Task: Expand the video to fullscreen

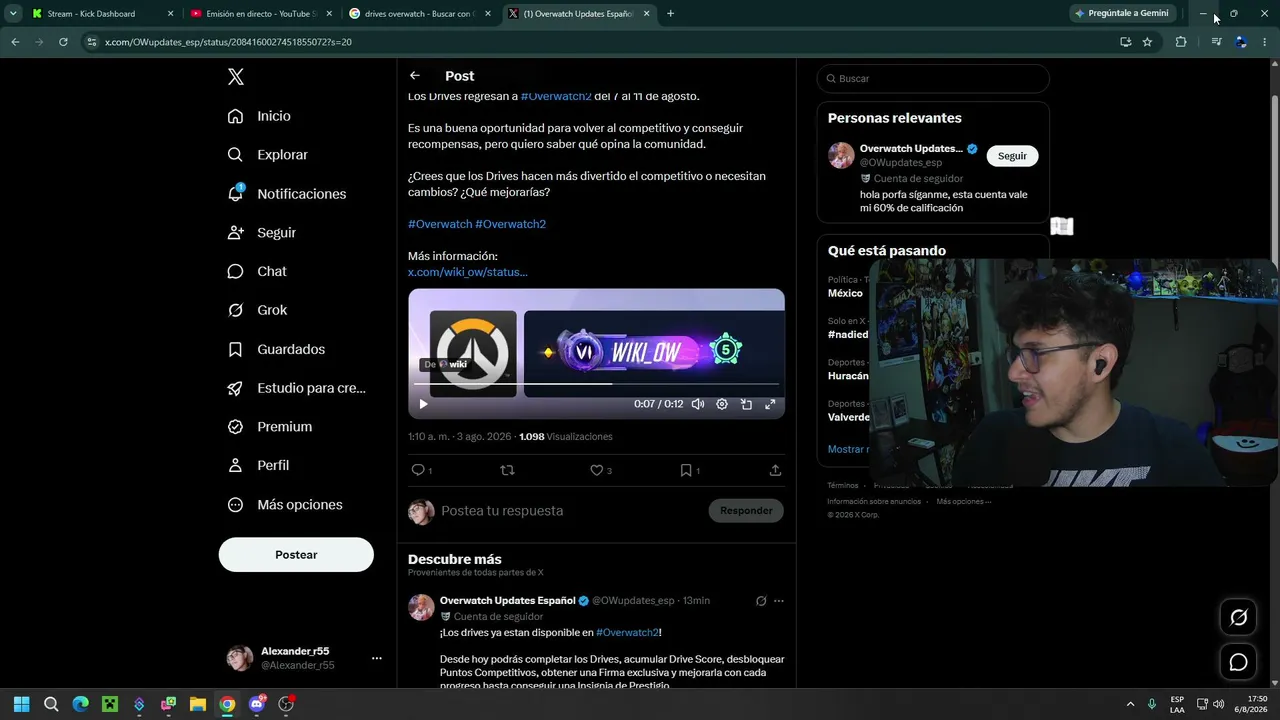Action: [770, 404]
